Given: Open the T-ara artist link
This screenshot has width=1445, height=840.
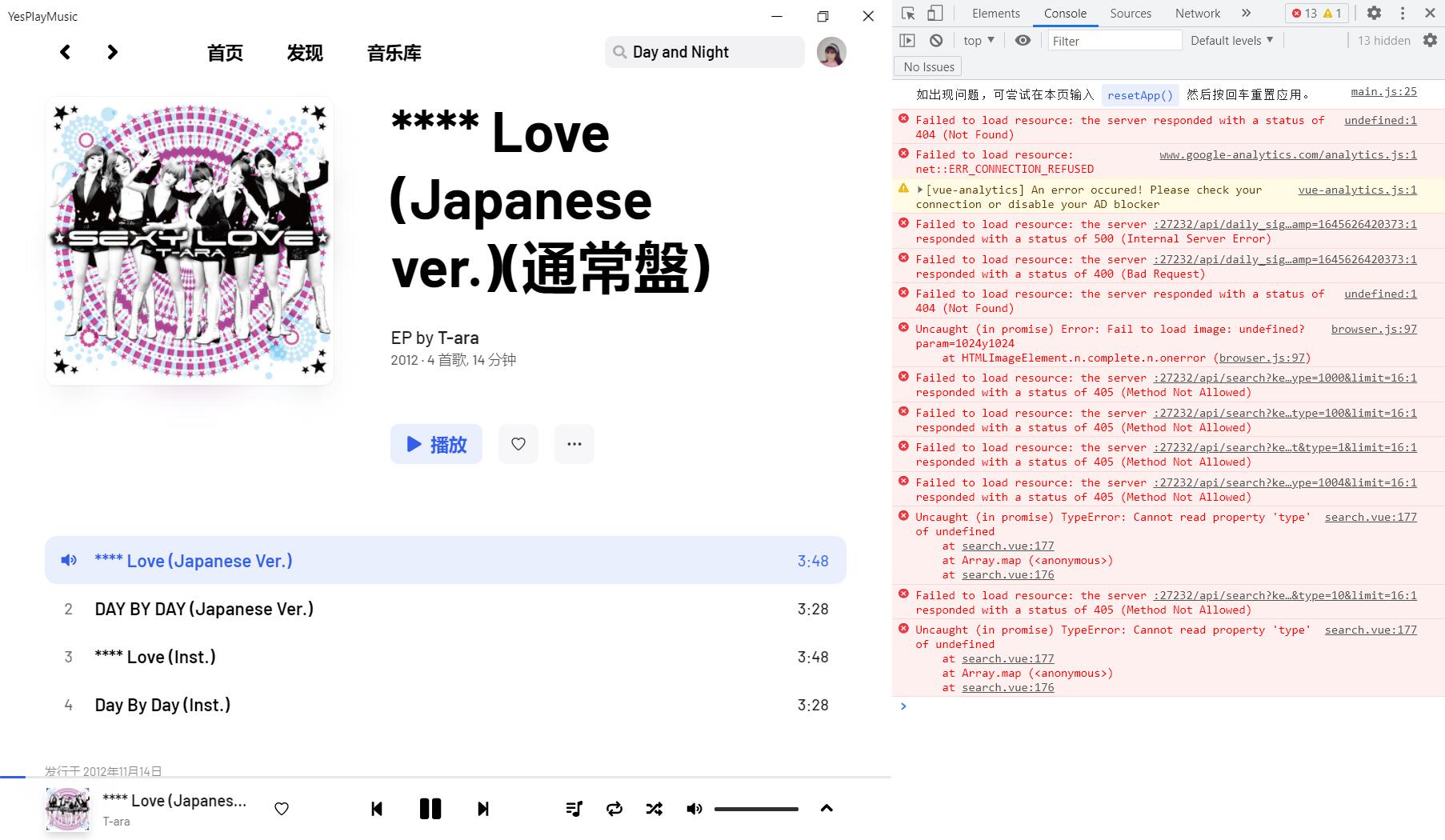Looking at the screenshot, I should point(458,338).
